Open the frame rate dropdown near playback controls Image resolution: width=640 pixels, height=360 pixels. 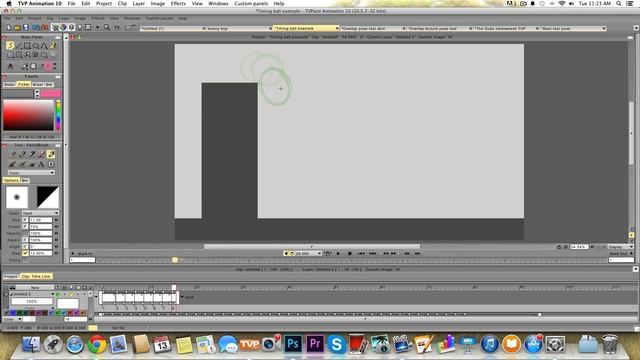(308, 253)
